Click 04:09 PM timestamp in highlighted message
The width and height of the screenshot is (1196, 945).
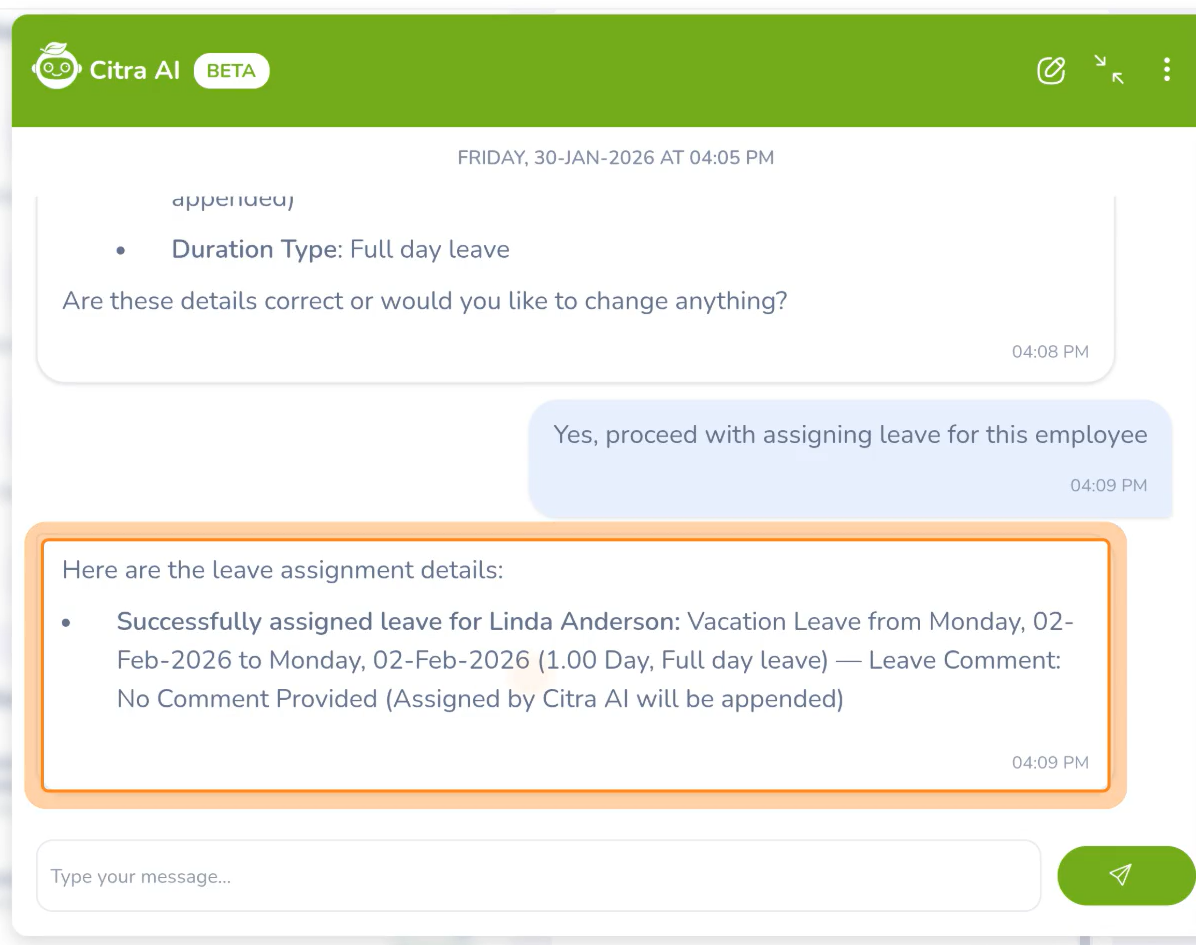point(1050,763)
